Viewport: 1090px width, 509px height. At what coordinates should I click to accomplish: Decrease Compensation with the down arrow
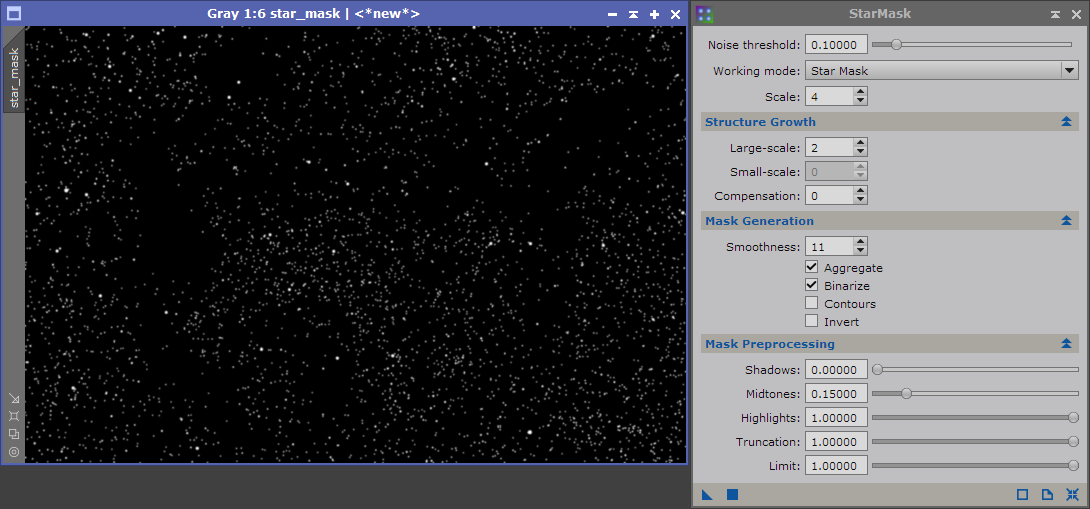[x=861, y=200]
